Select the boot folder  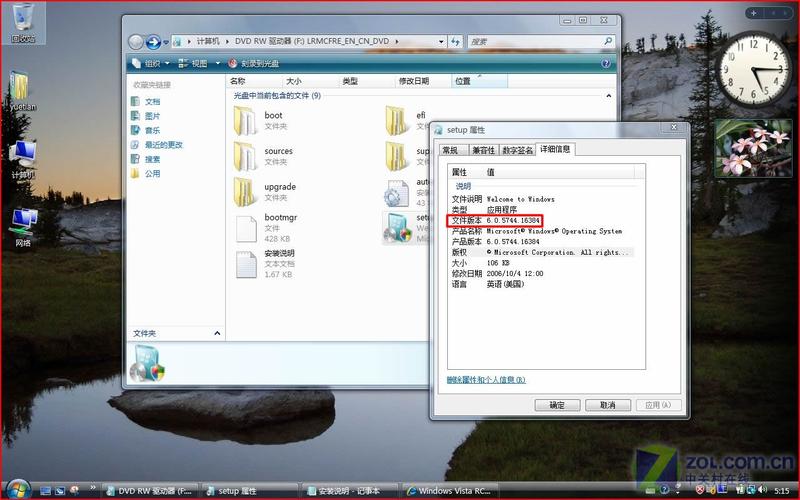260,120
